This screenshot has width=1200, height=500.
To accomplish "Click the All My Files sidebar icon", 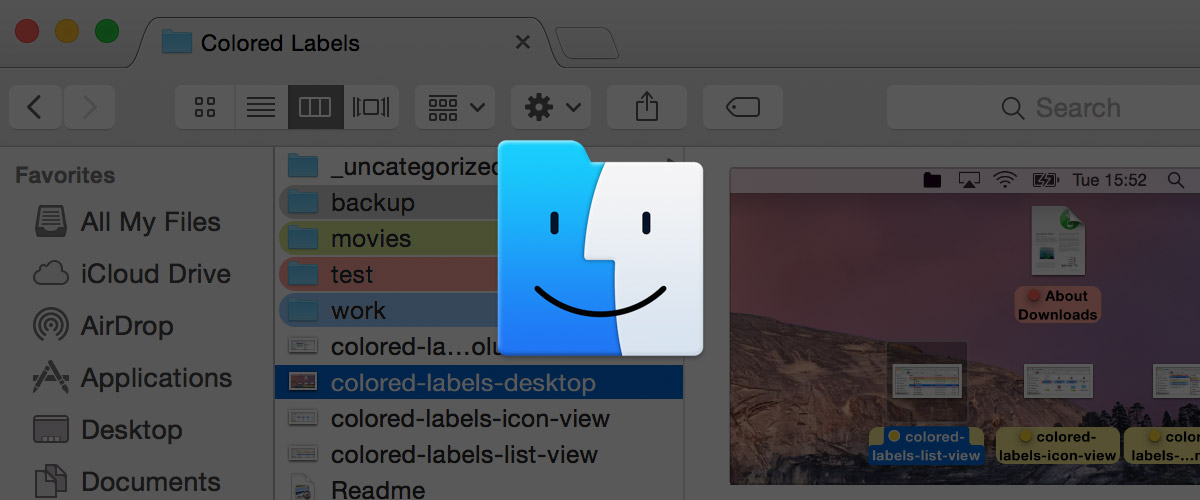I will (x=51, y=221).
